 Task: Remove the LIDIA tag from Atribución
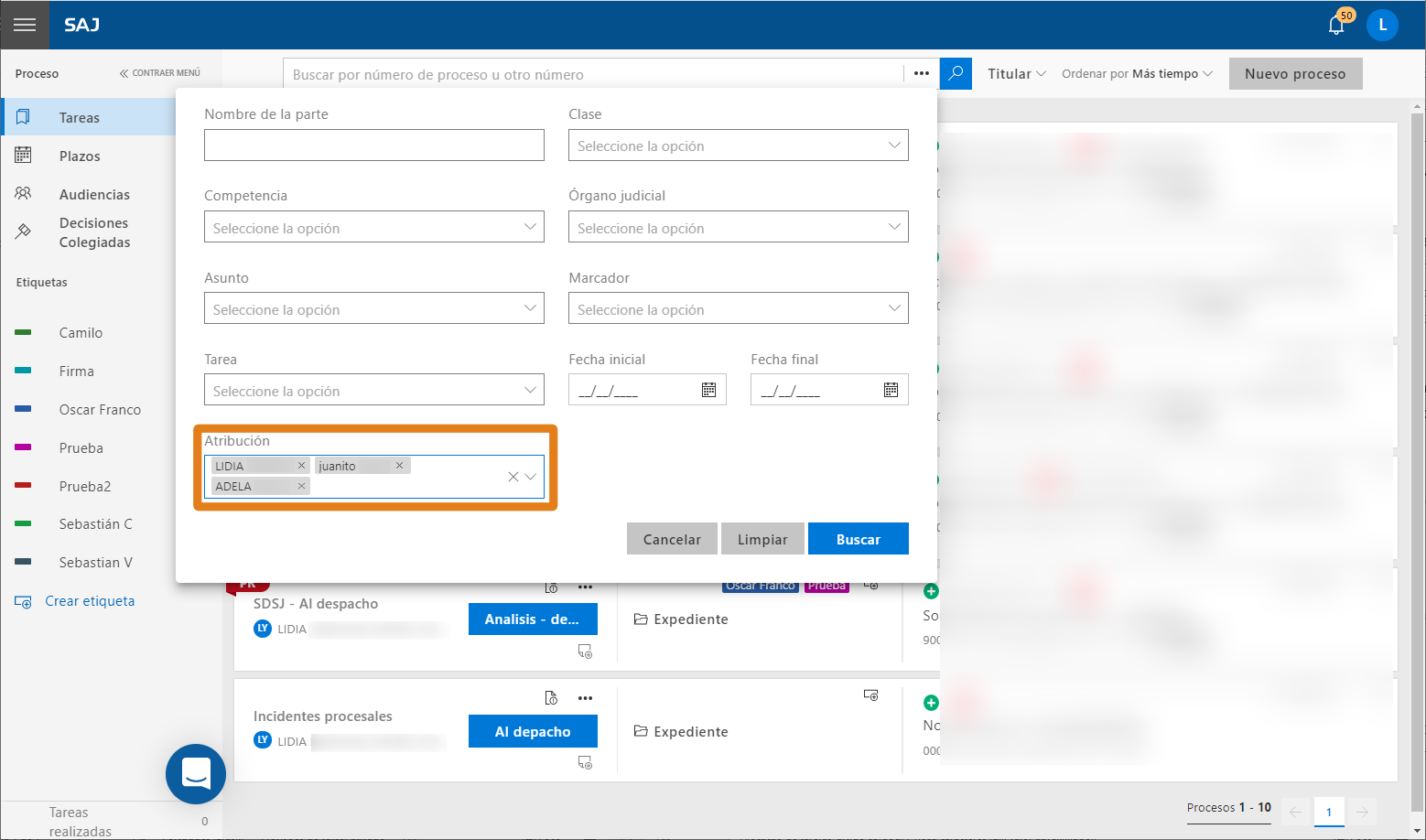pos(301,466)
